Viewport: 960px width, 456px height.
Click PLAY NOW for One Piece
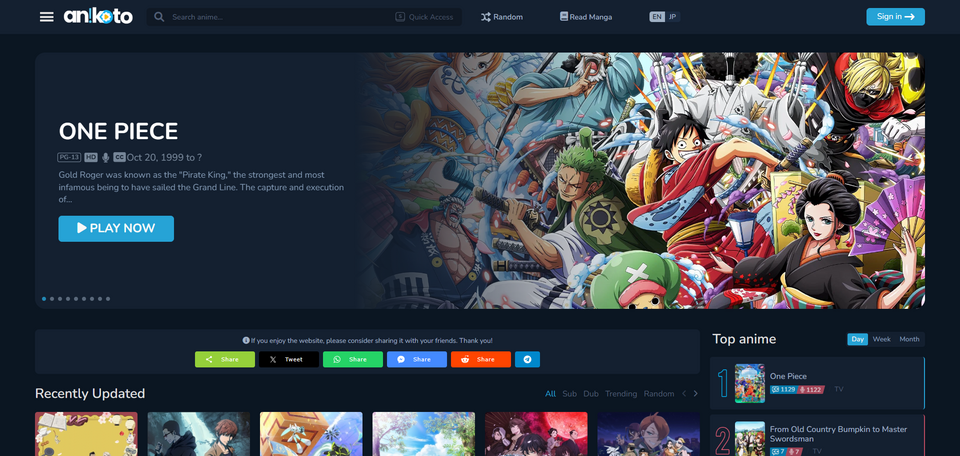[116, 228]
